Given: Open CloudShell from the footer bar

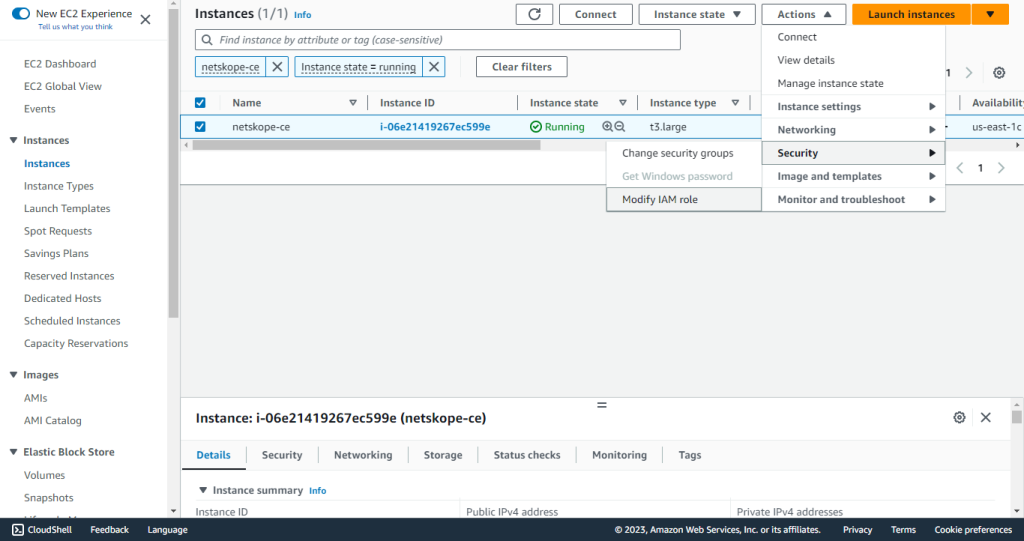Looking at the screenshot, I should (42, 530).
